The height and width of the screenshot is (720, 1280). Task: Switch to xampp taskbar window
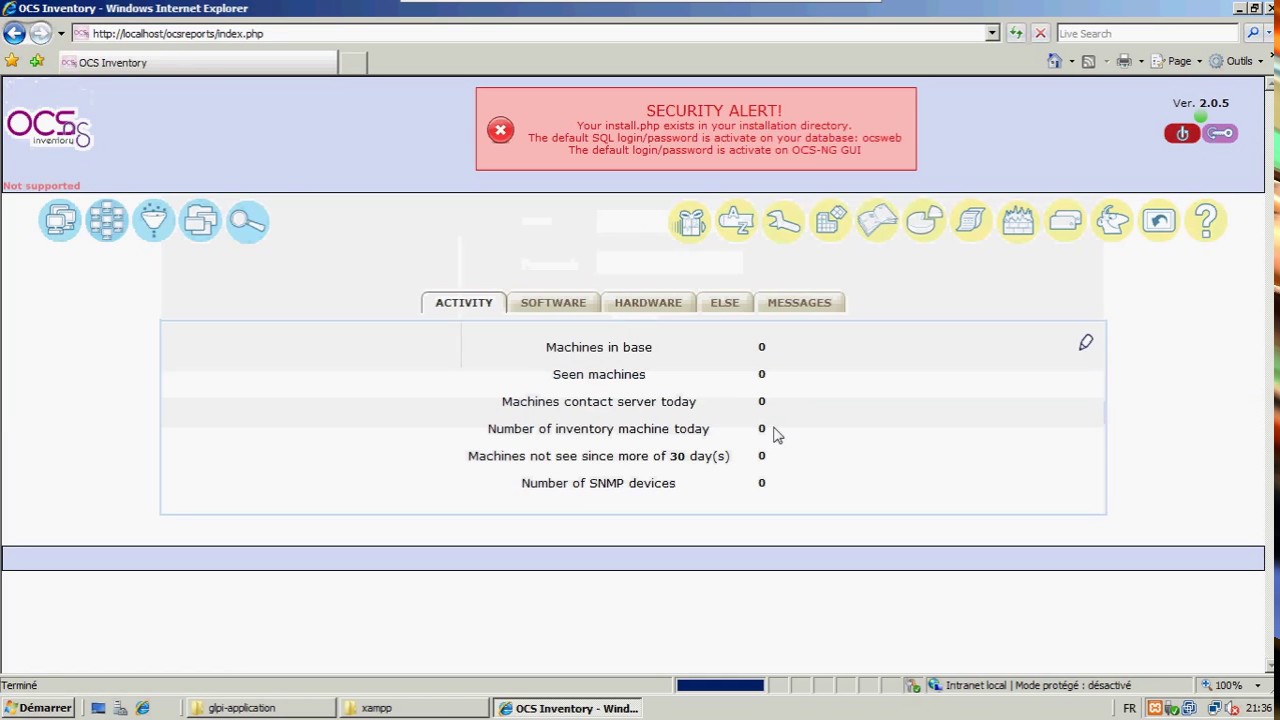[x=413, y=708]
